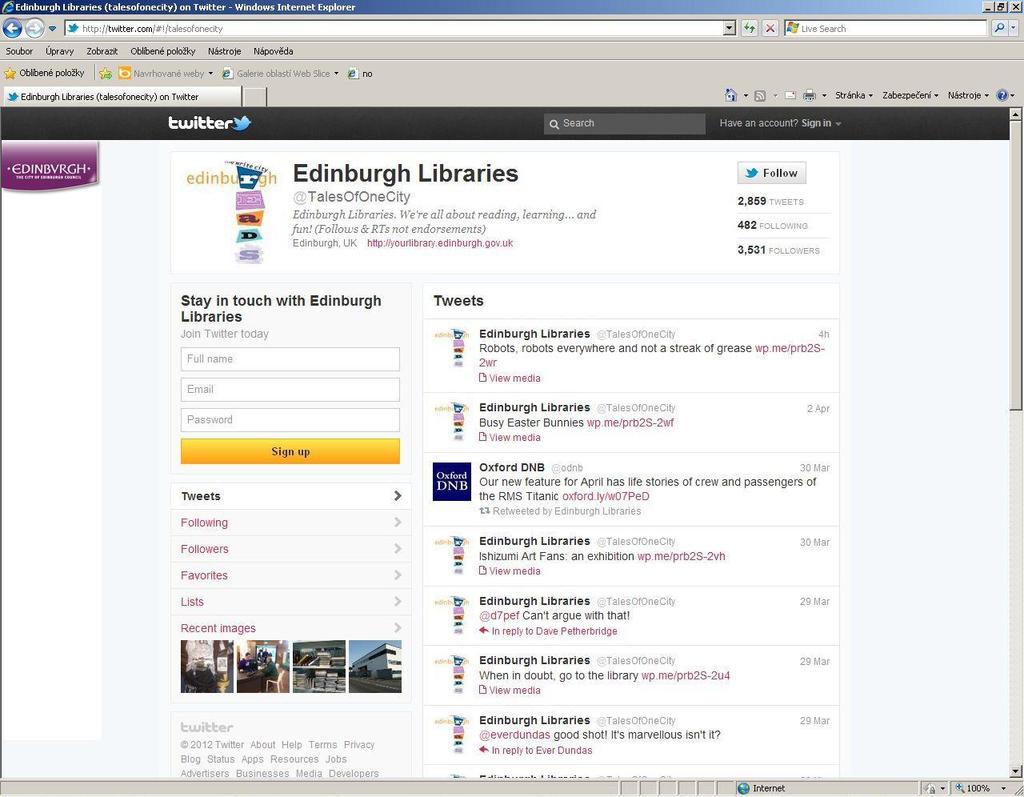The image size is (1024, 797).
Task: Click the Help question mark icon
Action: [1002, 95]
